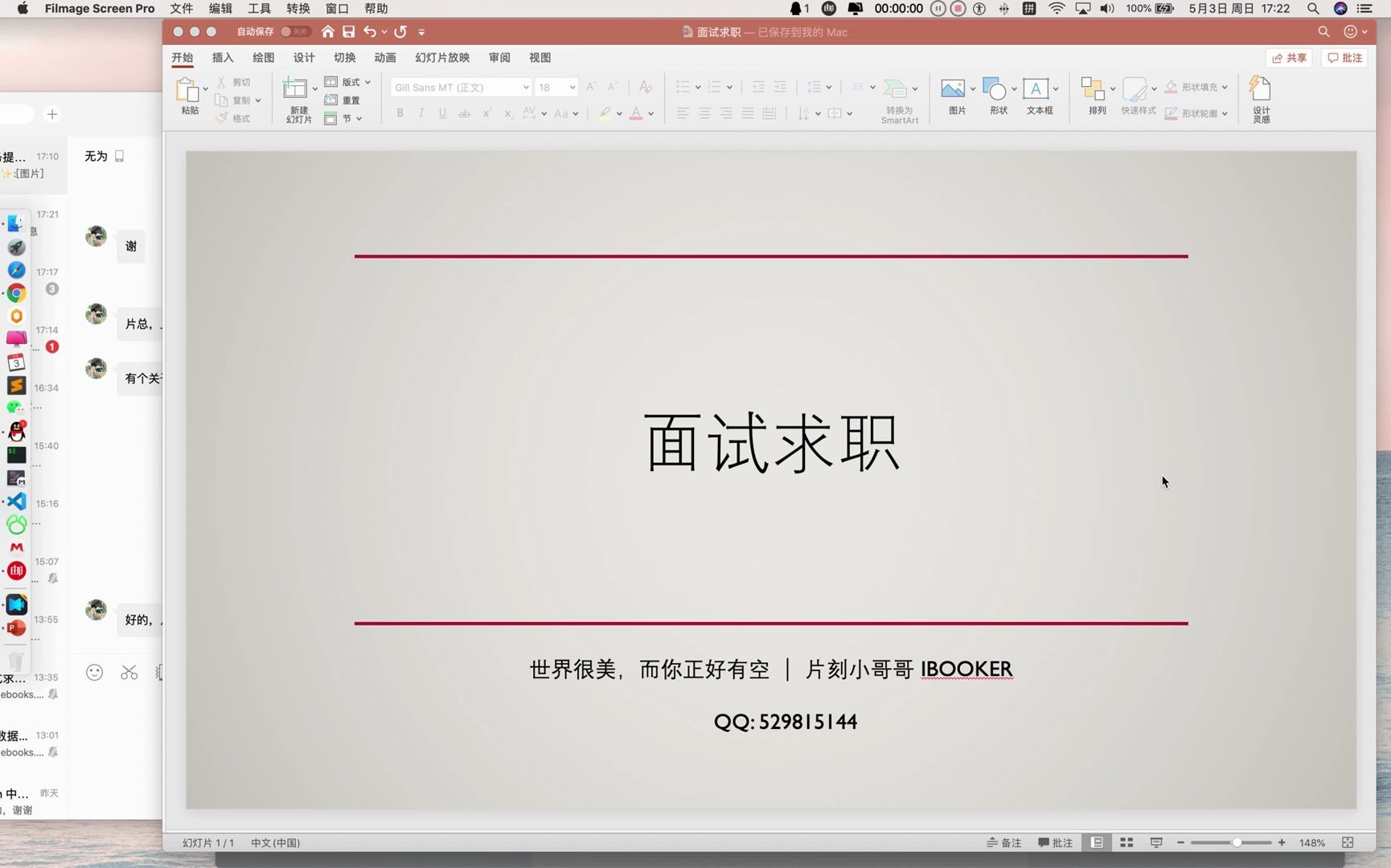Click the Arrange (排列) icon
The image size is (1391, 868).
point(1093,88)
